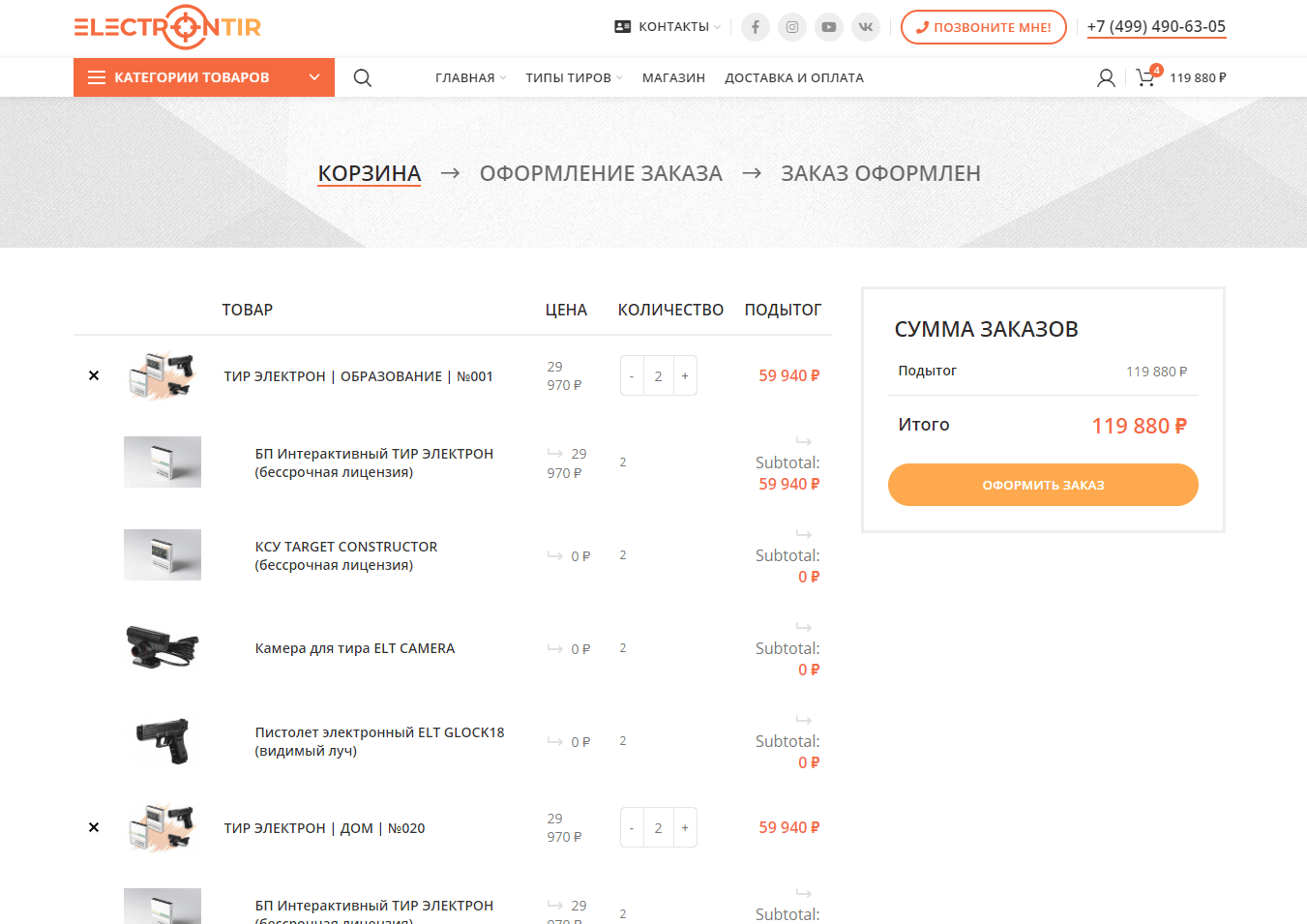Click the ЦЕНА column header
The height and width of the screenshot is (924, 1307).
click(566, 310)
